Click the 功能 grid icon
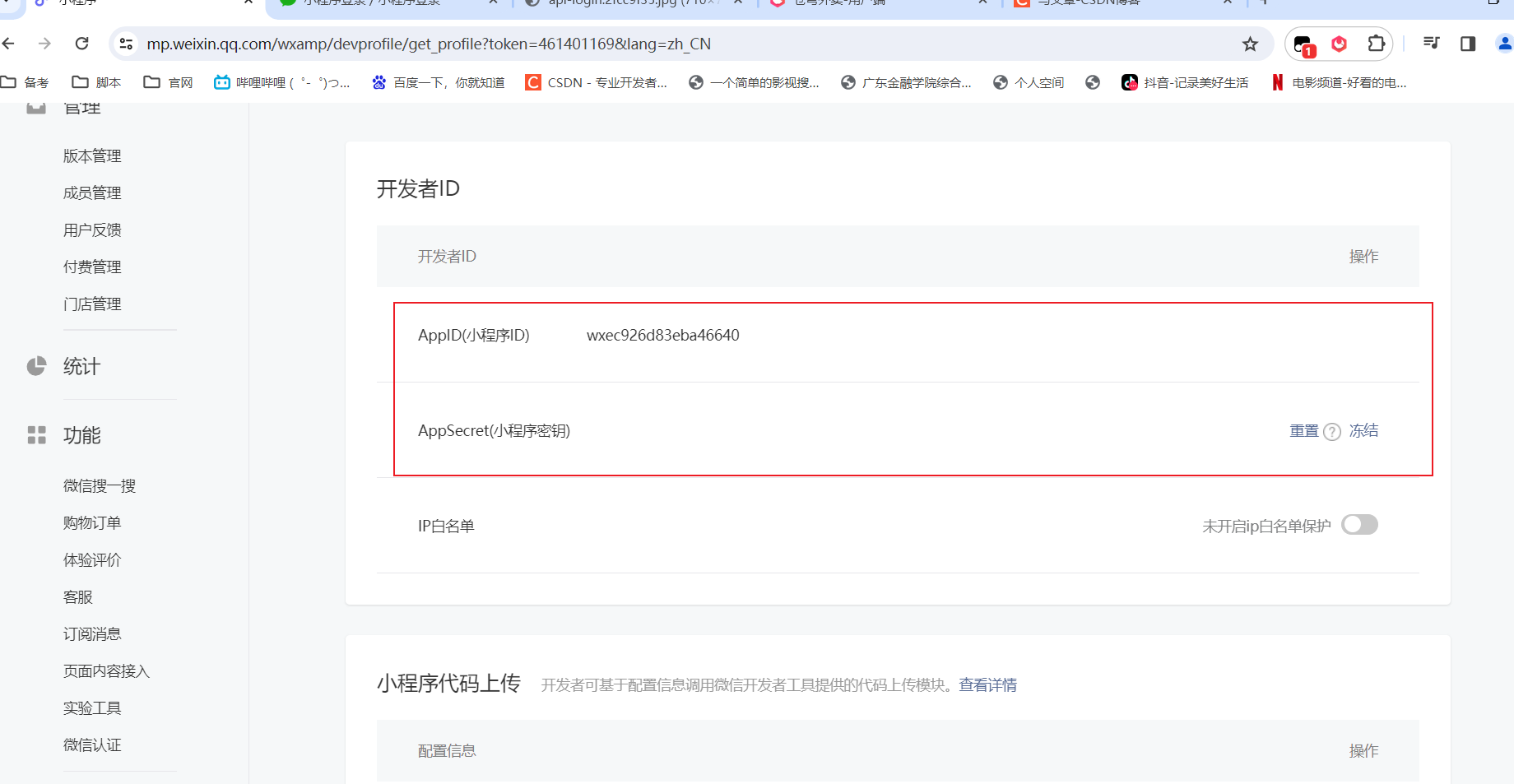The image size is (1514, 784). click(36, 435)
